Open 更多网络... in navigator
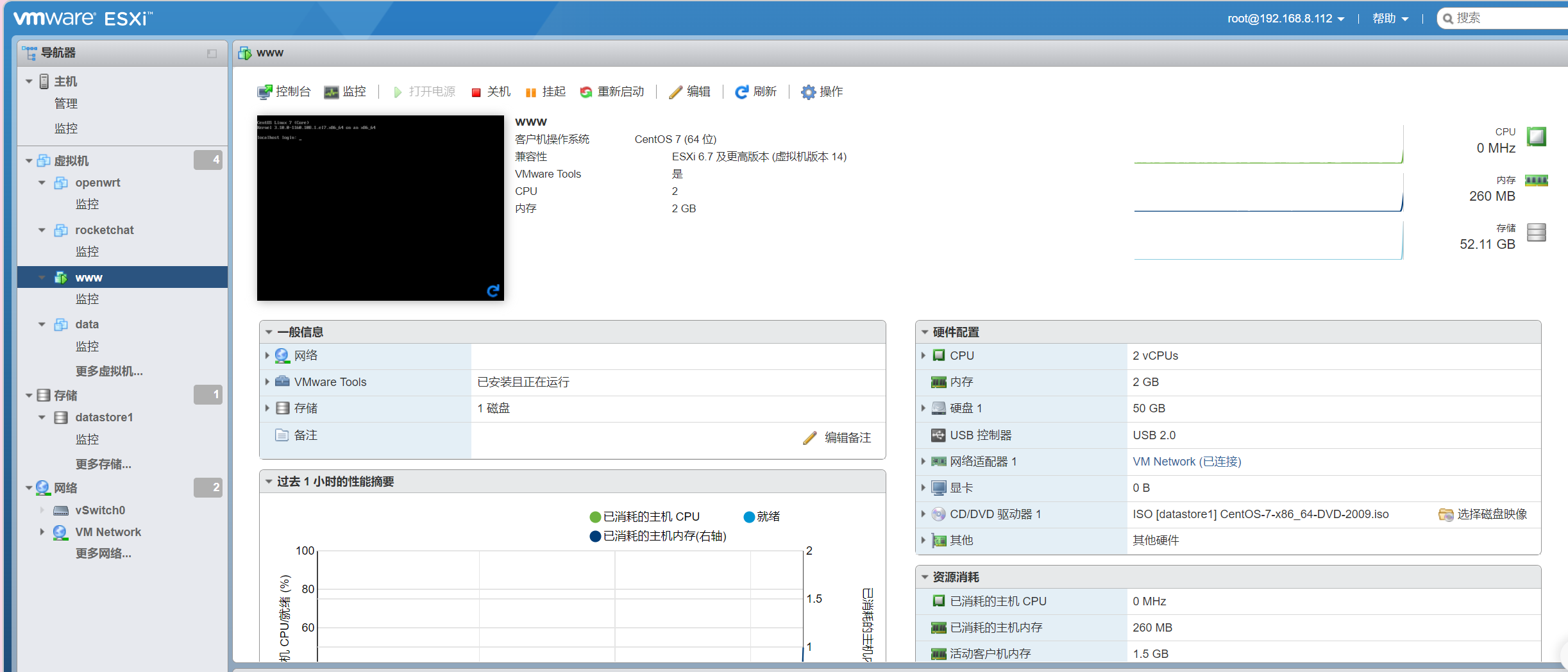This screenshot has width=1568, height=672. (x=103, y=553)
